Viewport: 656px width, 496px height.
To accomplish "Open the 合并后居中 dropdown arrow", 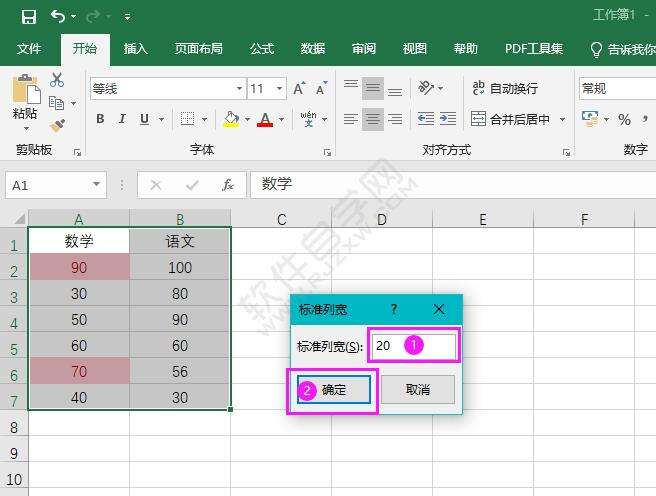I will (563, 120).
